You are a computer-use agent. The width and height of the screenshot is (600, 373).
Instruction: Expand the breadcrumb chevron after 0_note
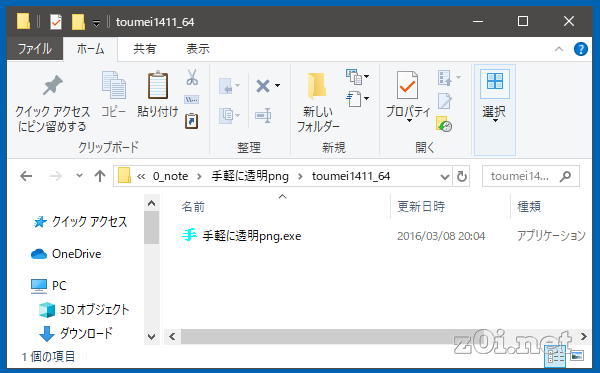point(199,176)
